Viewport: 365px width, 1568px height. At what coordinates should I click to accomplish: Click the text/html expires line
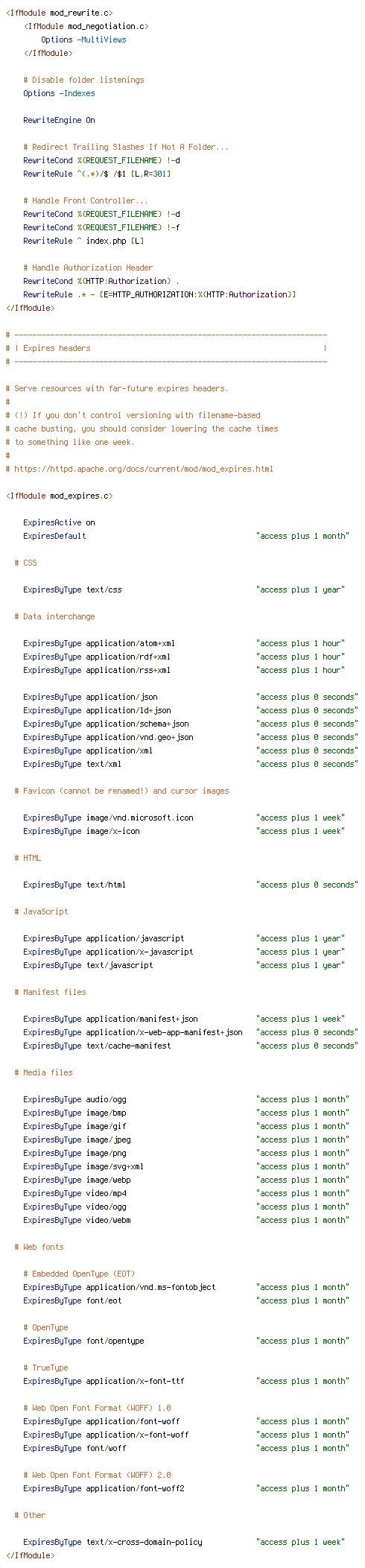(x=191, y=885)
